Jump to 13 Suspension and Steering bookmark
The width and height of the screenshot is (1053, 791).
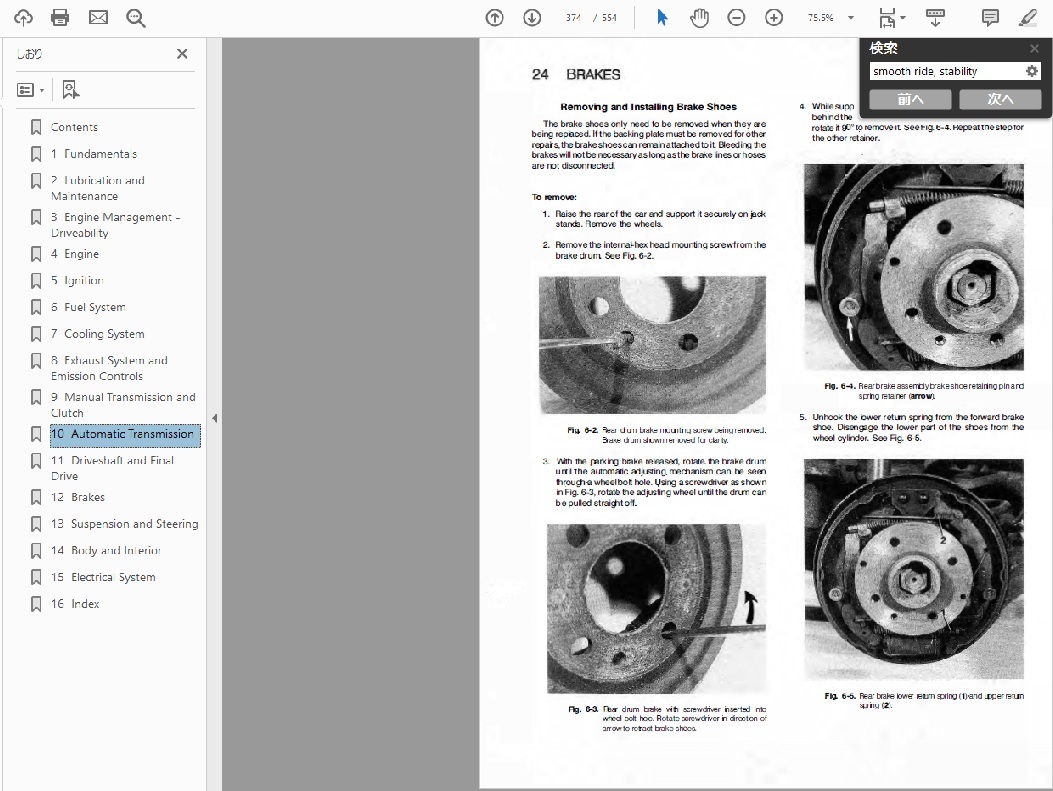[124, 524]
